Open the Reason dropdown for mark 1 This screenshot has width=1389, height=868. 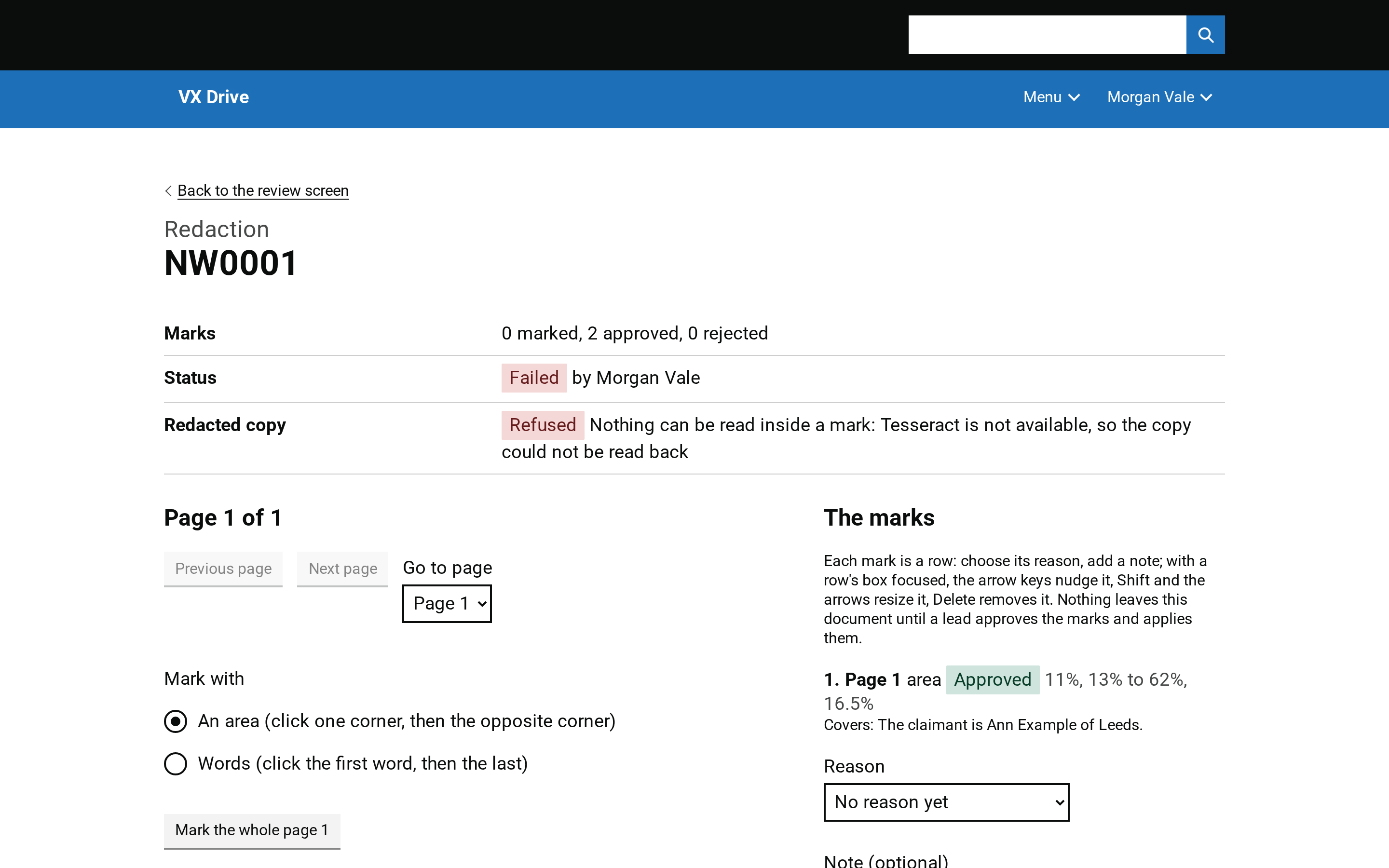click(x=946, y=802)
